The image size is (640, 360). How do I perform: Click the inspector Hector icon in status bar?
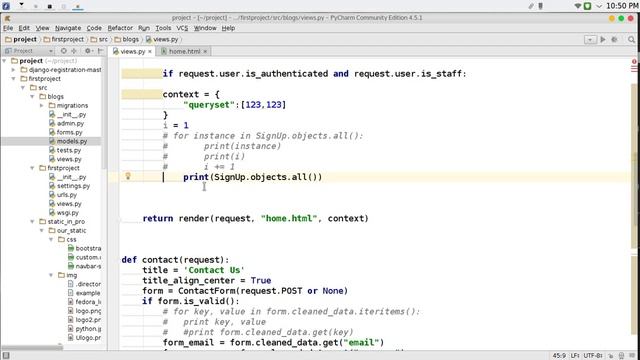point(621,356)
